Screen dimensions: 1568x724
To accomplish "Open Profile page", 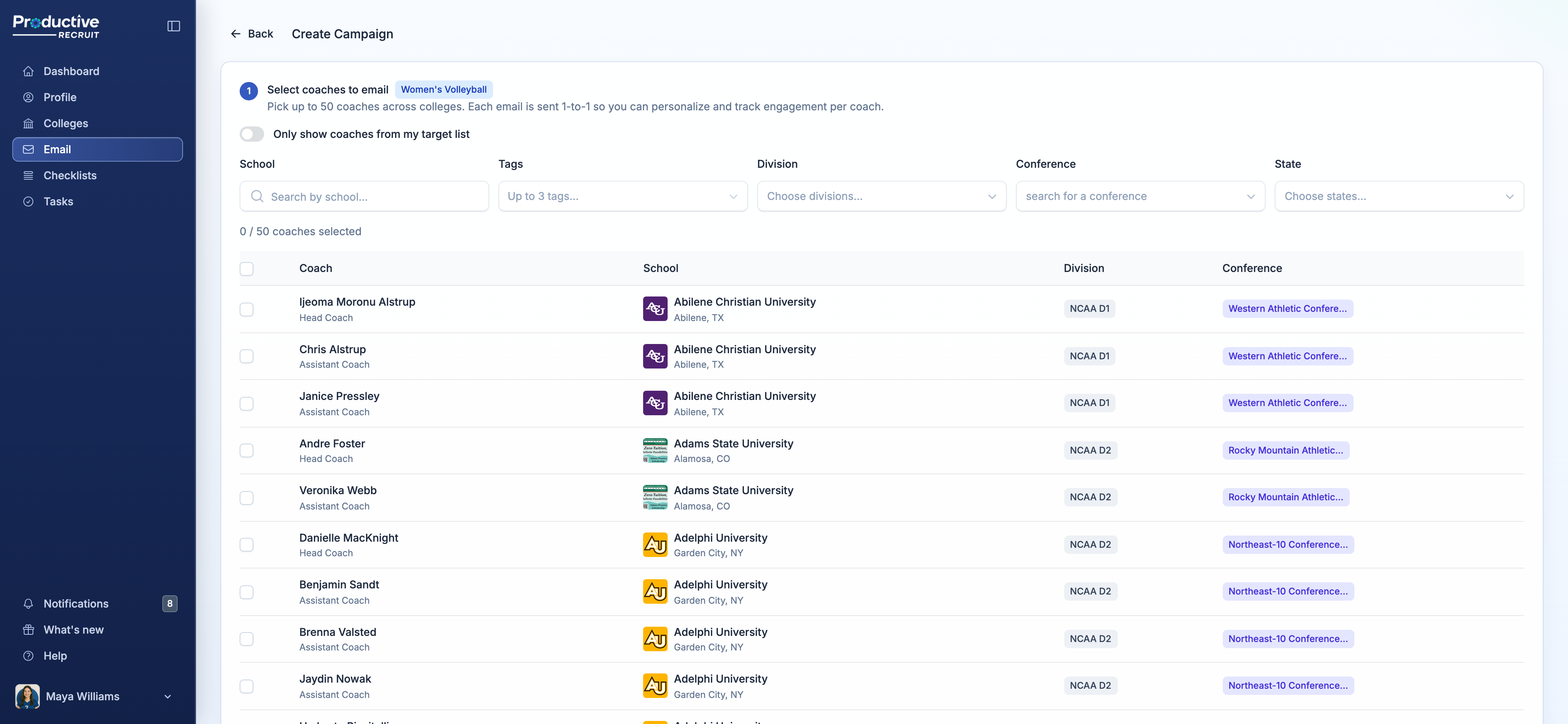I will point(97,97).
